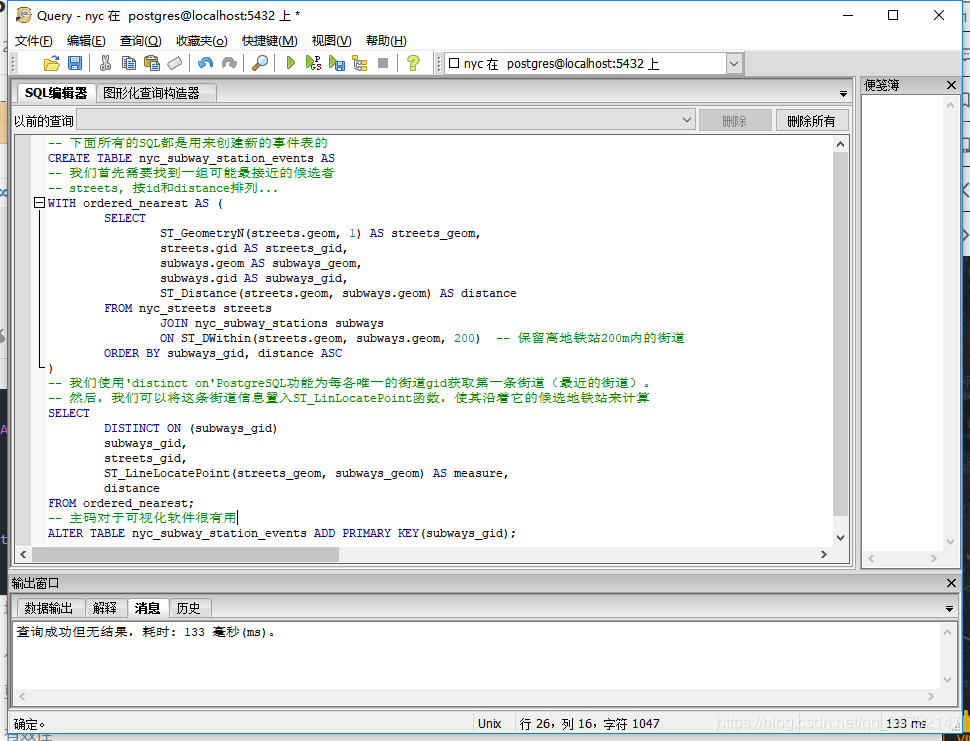Image resolution: width=970 pixels, height=741 pixels.
Task: Click the editor vertical scrollbar up arrow
Action: (840, 144)
